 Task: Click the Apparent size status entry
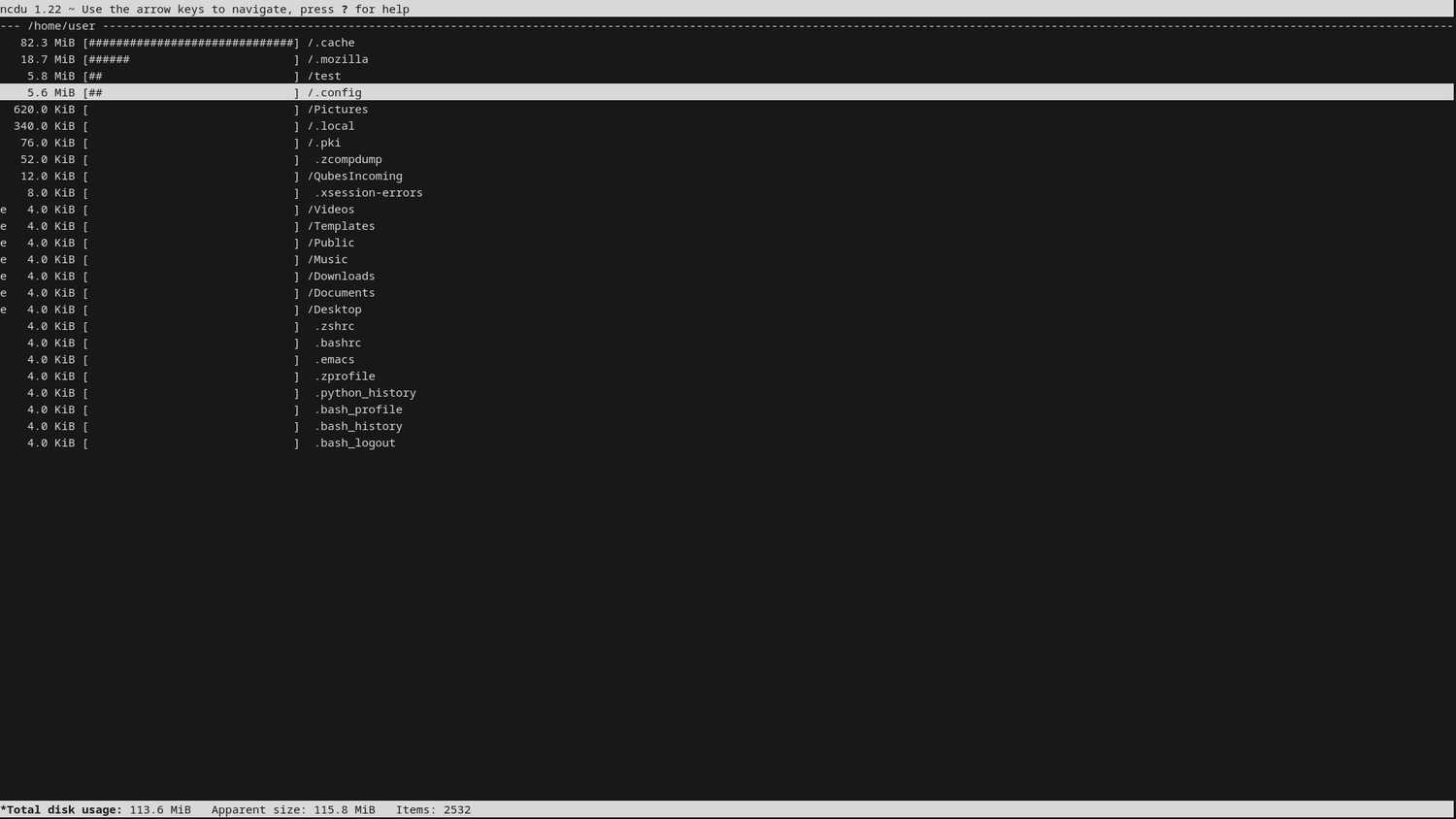[x=293, y=809]
